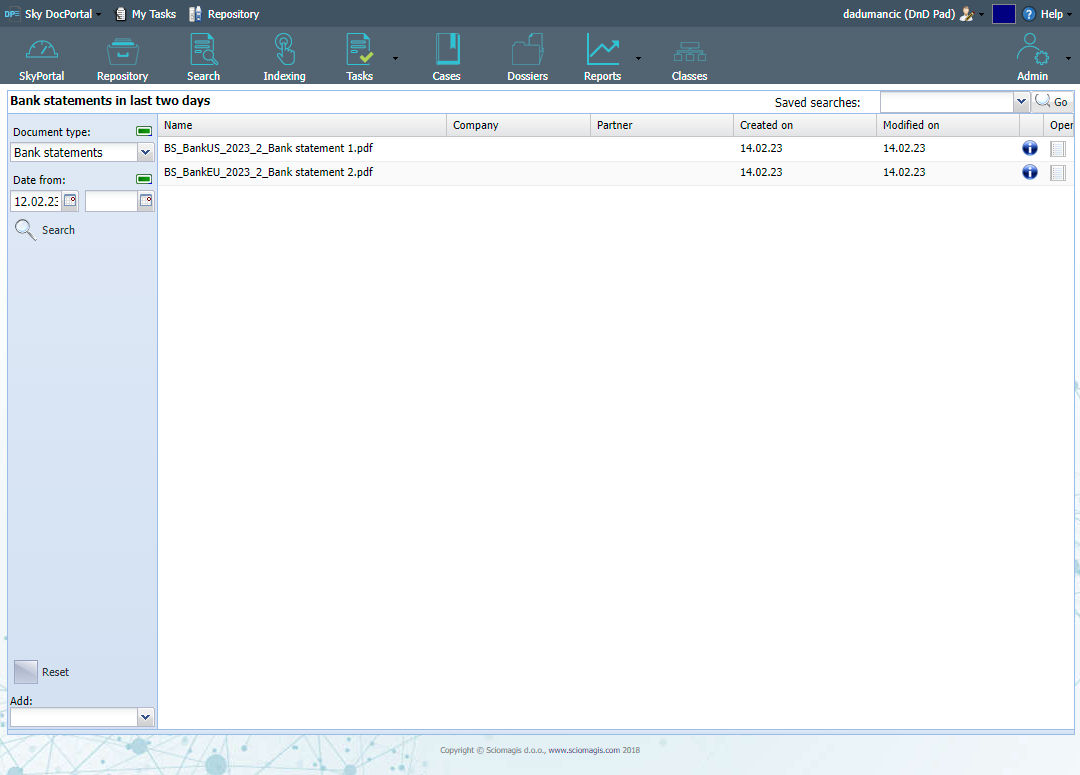The image size is (1080, 775).
Task: Expand the Document type Bank statements dropdown
Action: [145, 152]
